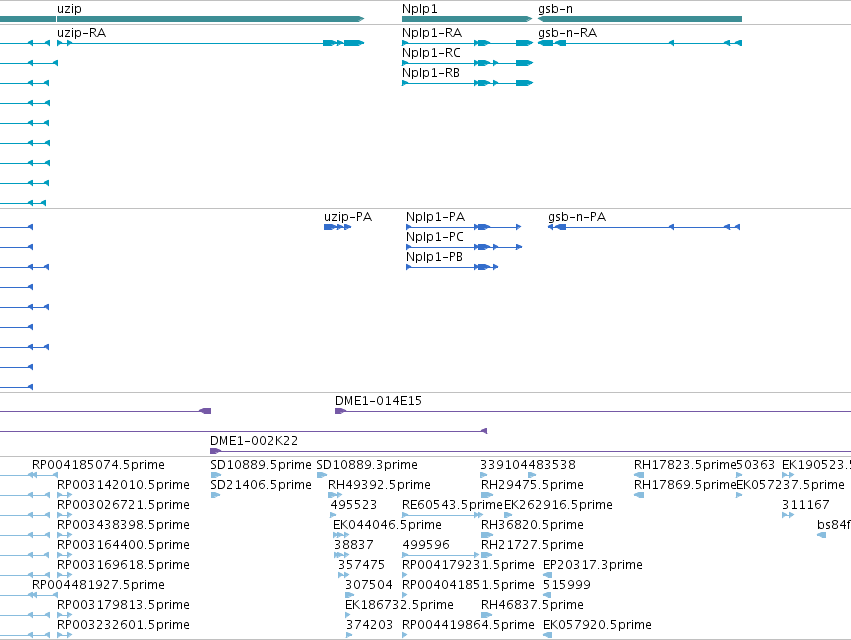This screenshot has width=851, height=640.
Task: Click the EP20317.3prime EST label
Action: [593, 565]
